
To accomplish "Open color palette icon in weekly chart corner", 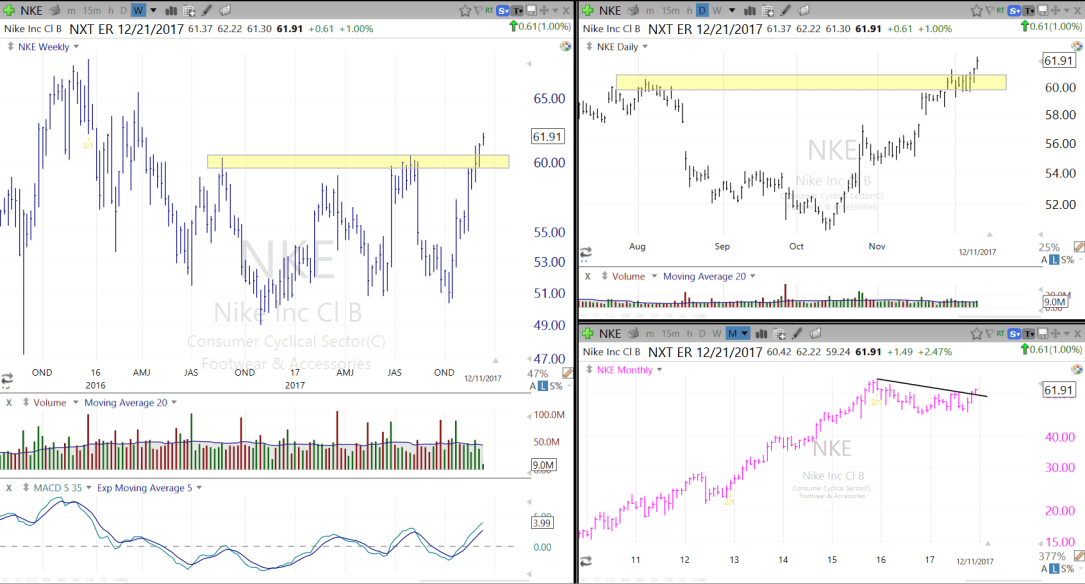I will pos(565,47).
